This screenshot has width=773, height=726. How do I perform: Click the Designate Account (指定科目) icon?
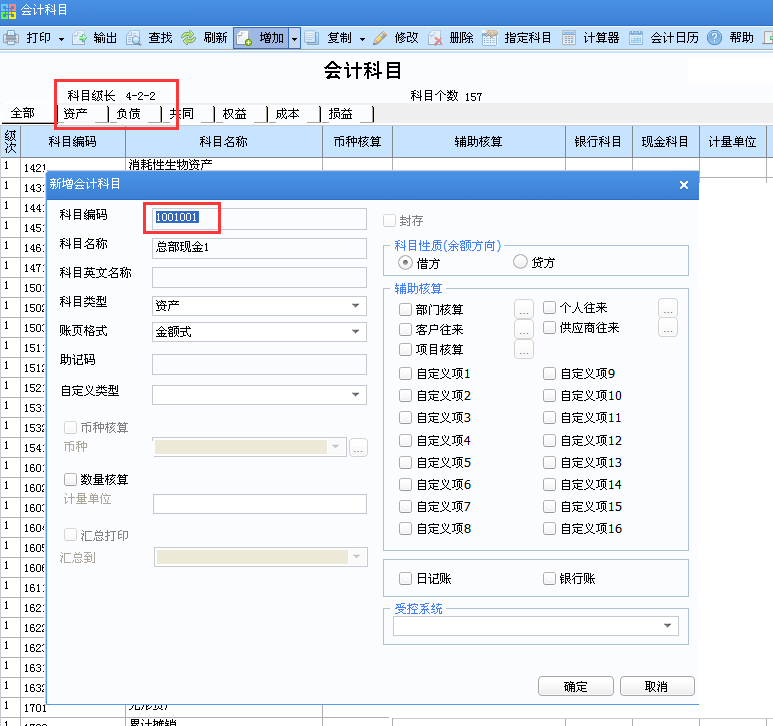coord(490,38)
